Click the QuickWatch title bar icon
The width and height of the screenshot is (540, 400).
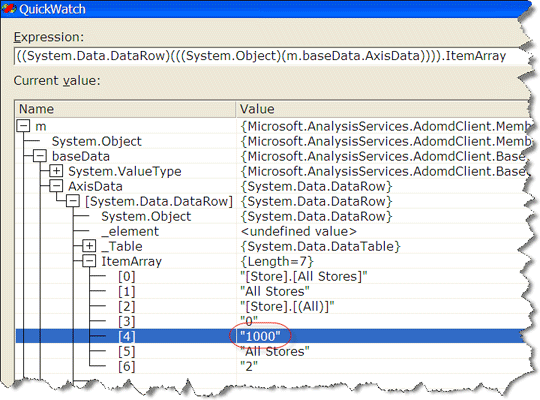9,9
